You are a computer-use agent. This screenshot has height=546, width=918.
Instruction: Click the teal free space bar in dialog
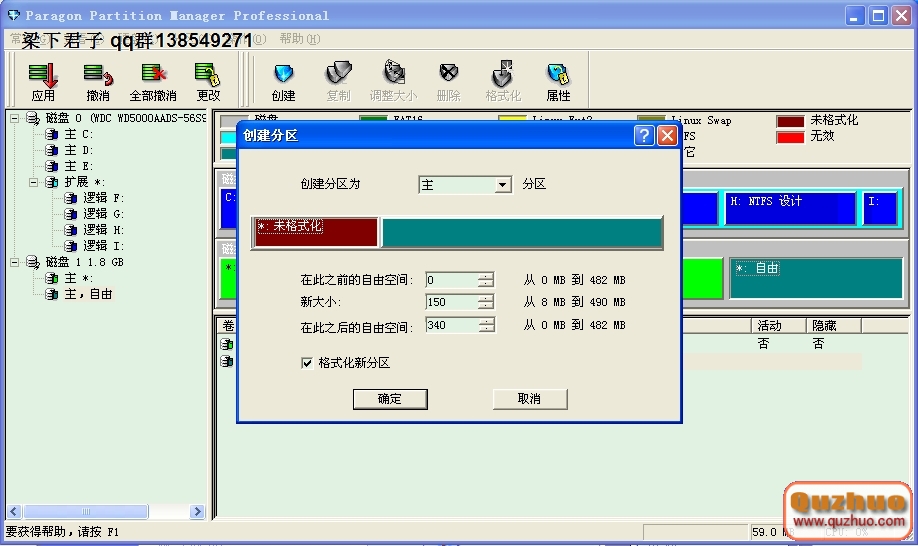521,232
